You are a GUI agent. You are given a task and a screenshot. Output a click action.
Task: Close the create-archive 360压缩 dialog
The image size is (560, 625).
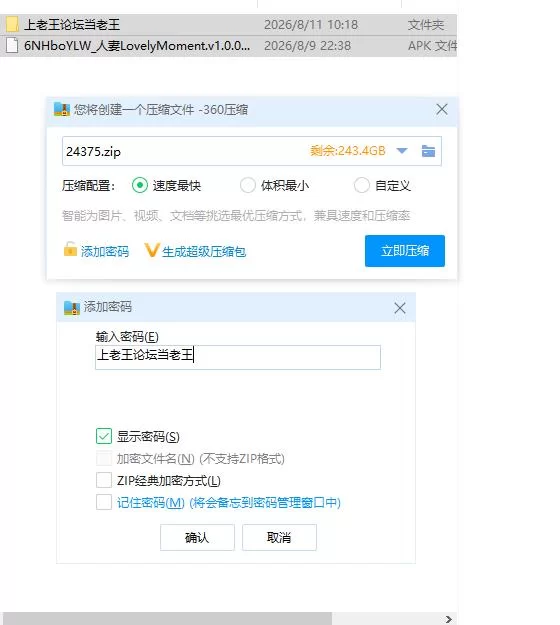point(442,109)
